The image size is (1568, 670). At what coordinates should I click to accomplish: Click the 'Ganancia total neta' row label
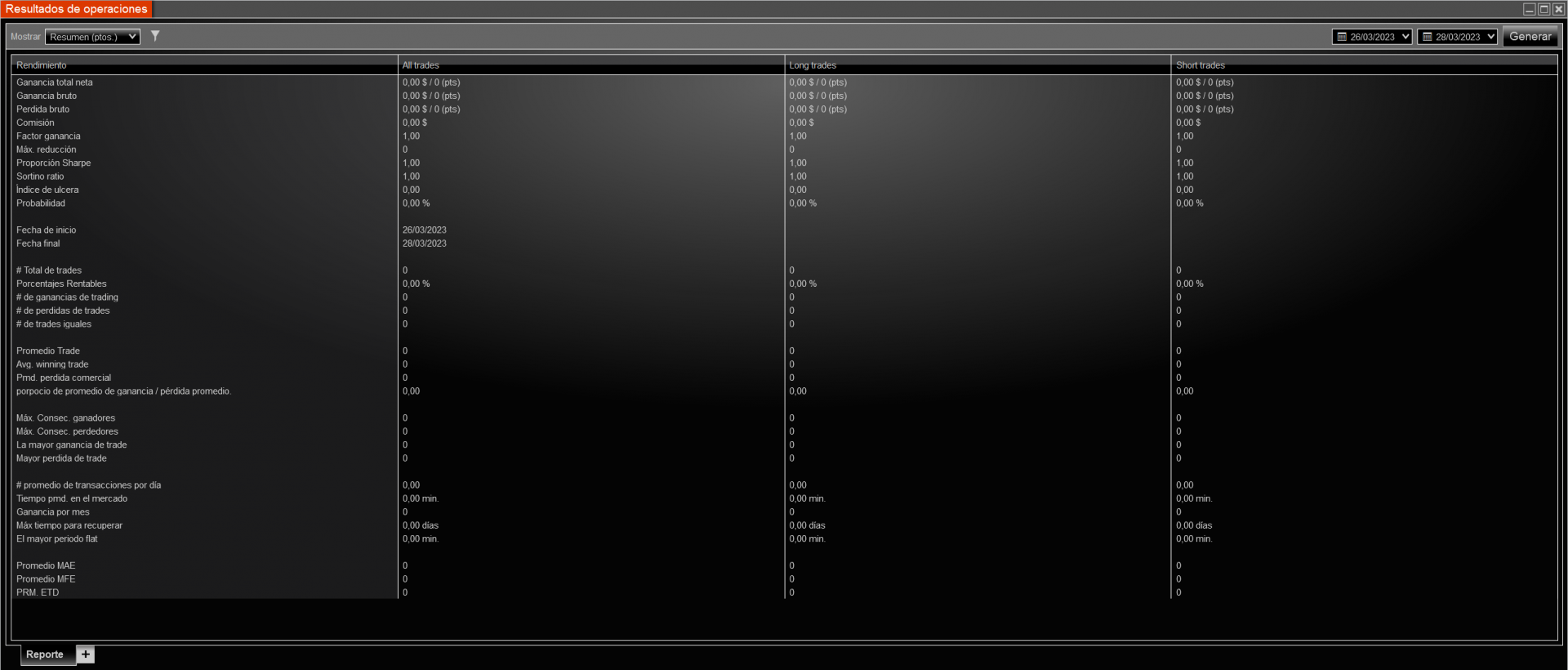coord(55,83)
